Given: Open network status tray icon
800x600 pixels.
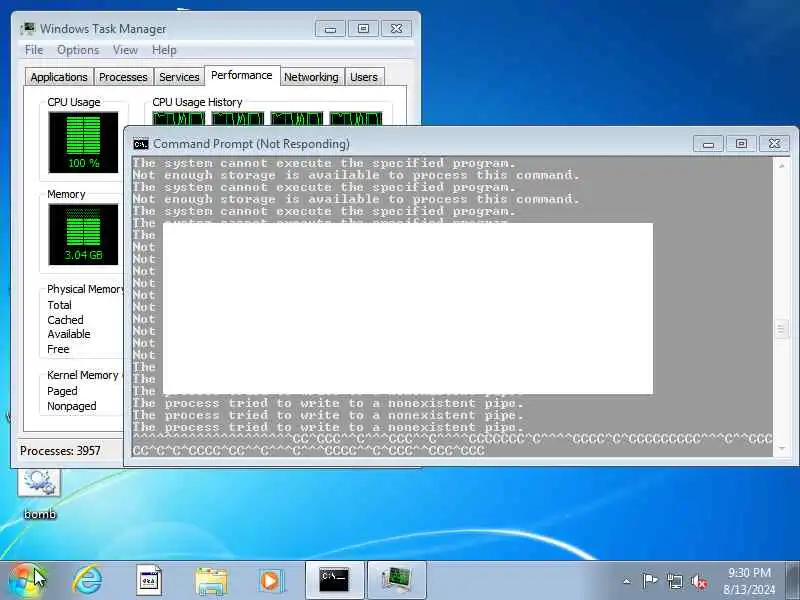Looking at the screenshot, I should coord(674,581).
